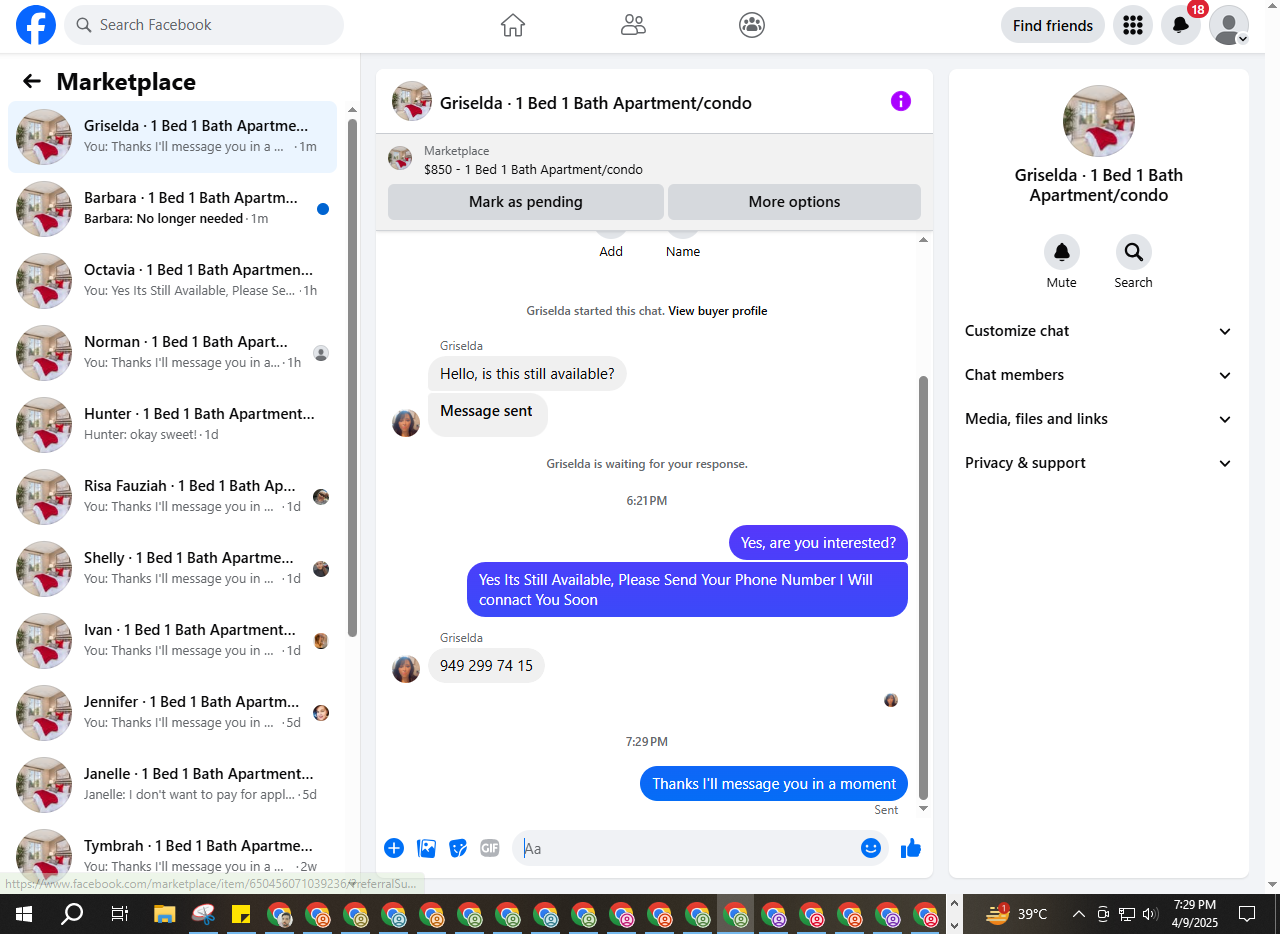This screenshot has width=1280, height=934.
Task: Open the Risa Fauziah conversation
Action: click(x=172, y=497)
